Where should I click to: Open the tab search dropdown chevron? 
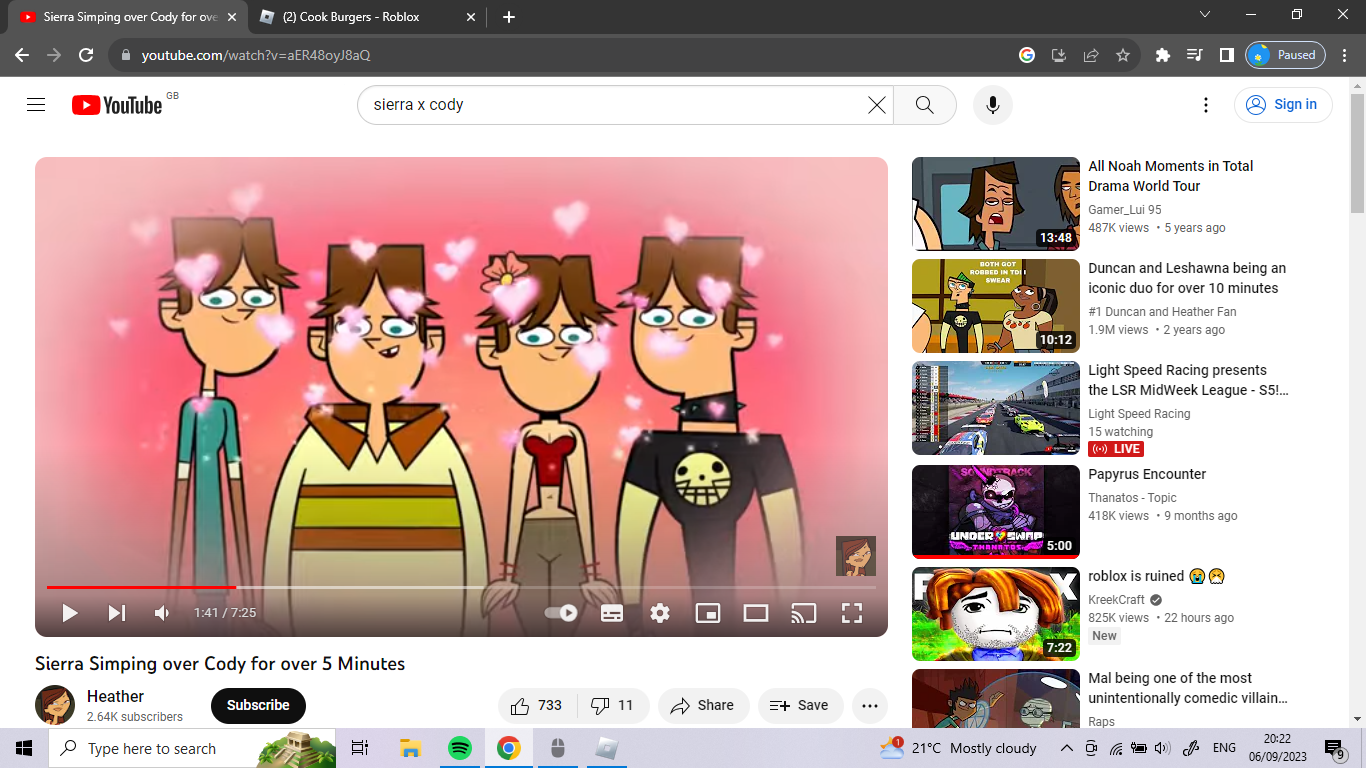click(x=1205, y=14)
